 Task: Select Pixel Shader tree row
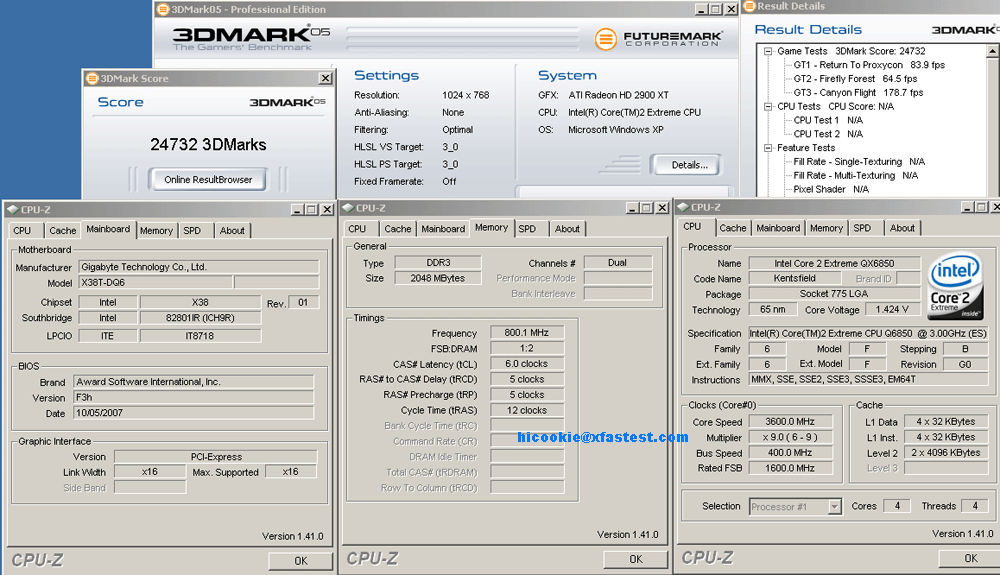tap(831, 189)
